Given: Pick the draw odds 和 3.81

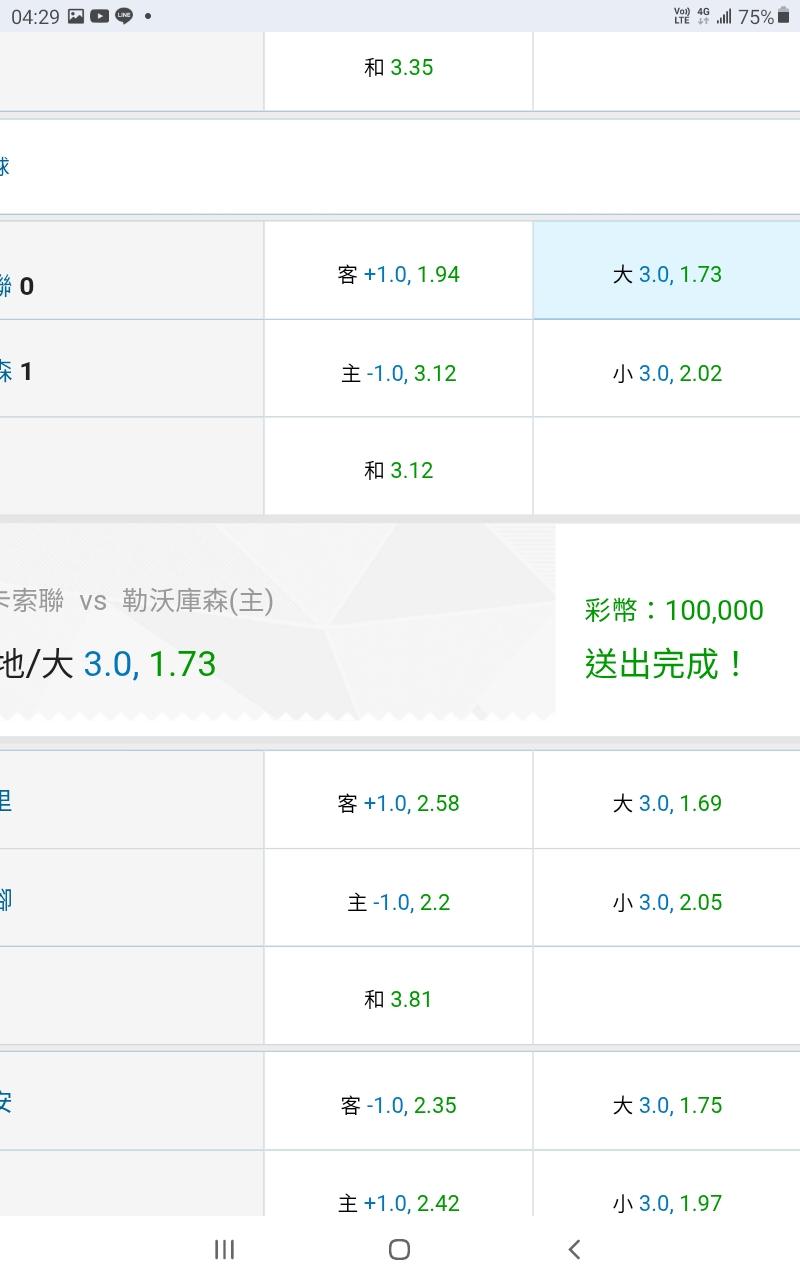Looking at the screenshot, I should click(398, 999).
